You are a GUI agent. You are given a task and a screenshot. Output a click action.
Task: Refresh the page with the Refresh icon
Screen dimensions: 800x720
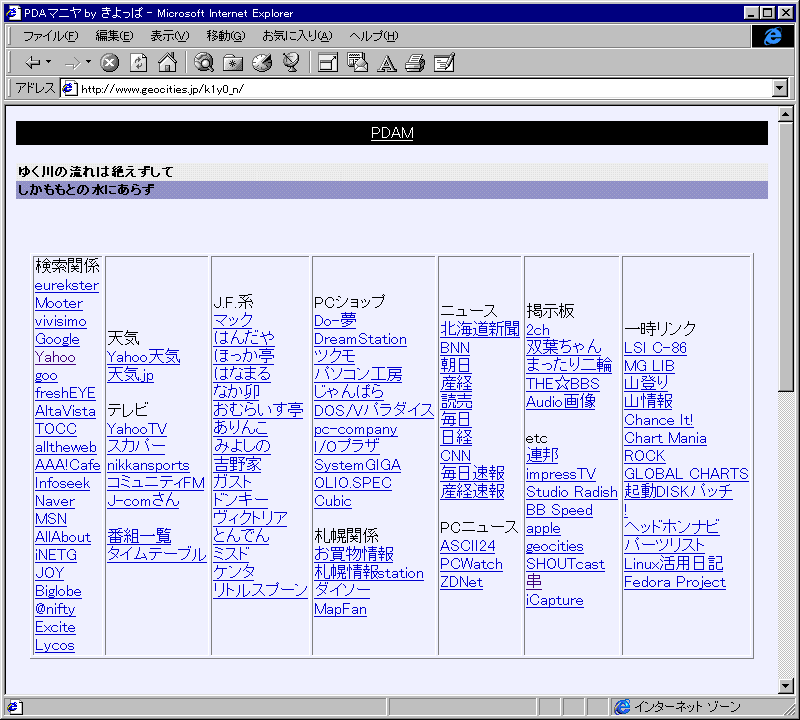click(138, 63)
